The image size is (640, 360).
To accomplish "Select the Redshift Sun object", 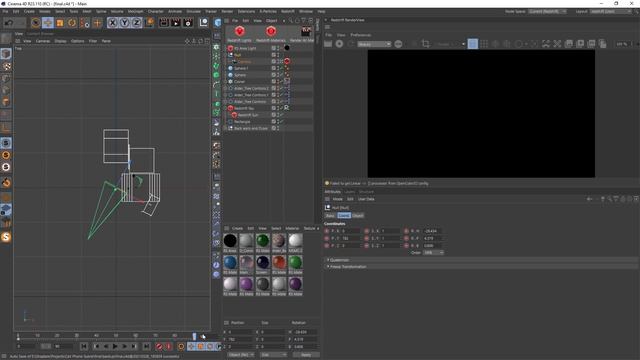I will click(248, 115).
